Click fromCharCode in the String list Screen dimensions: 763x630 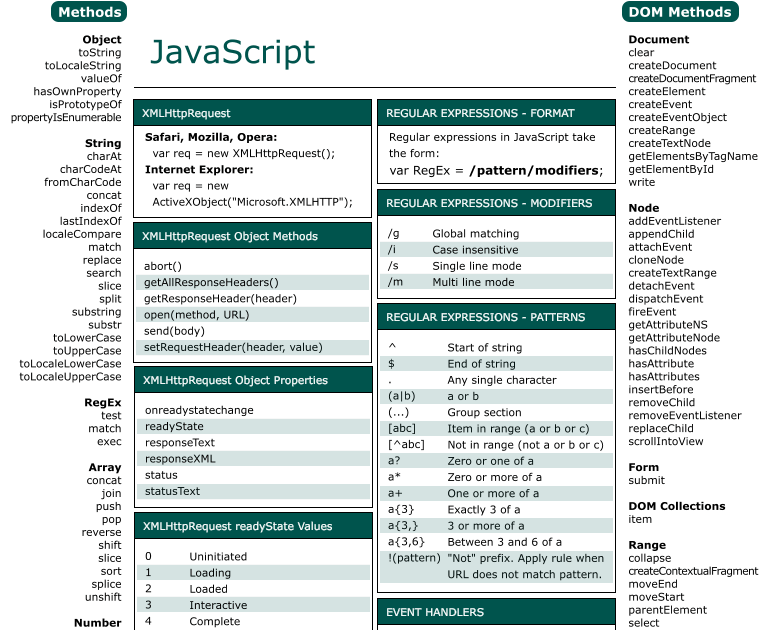pos(83,182)
